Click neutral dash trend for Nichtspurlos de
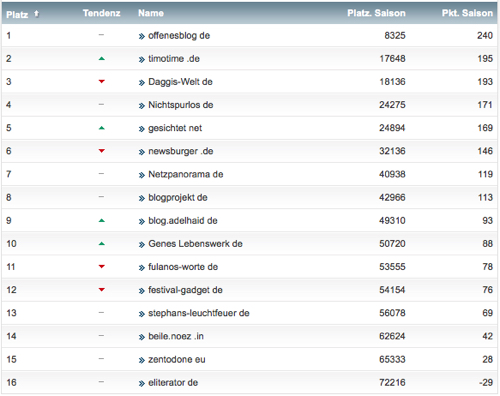The width and height of the screenshot is (500, 396). coord(101,104)
